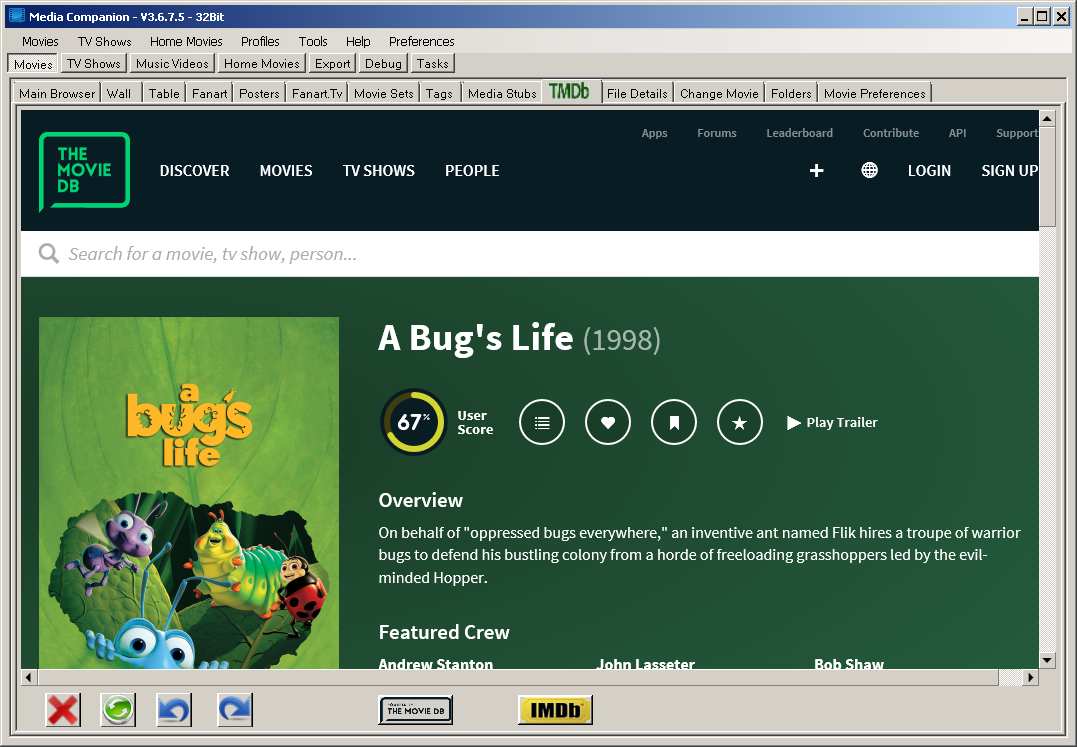Open the Preferences menu
This screenshot has height=747, width=1077.
[422, 41]
